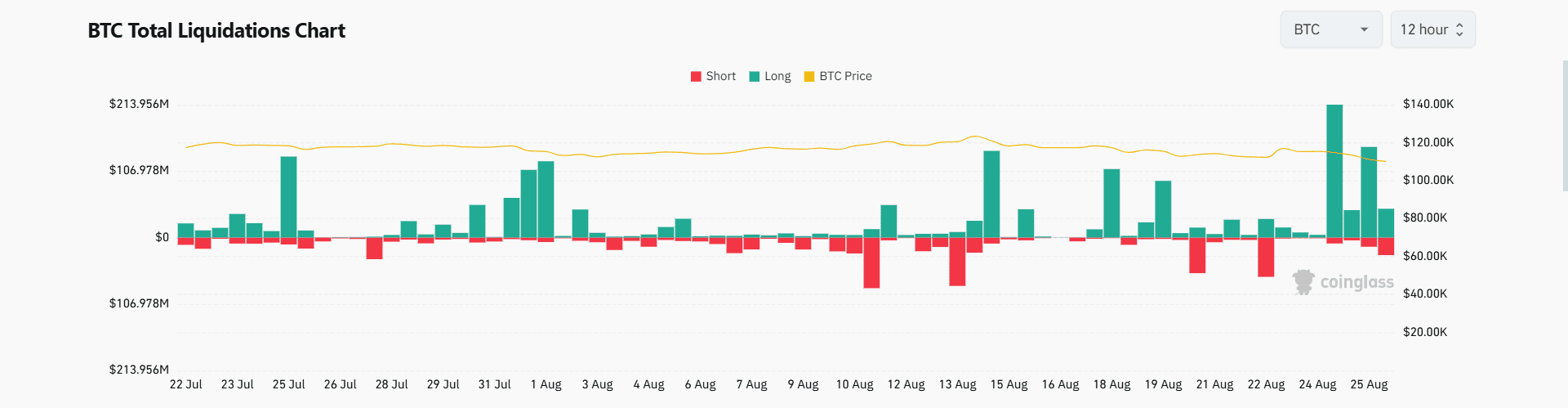The width and height of the screenshot is (1568, 408).
Task: Click the tall green bar at 25 Jul
Action: 288,197
